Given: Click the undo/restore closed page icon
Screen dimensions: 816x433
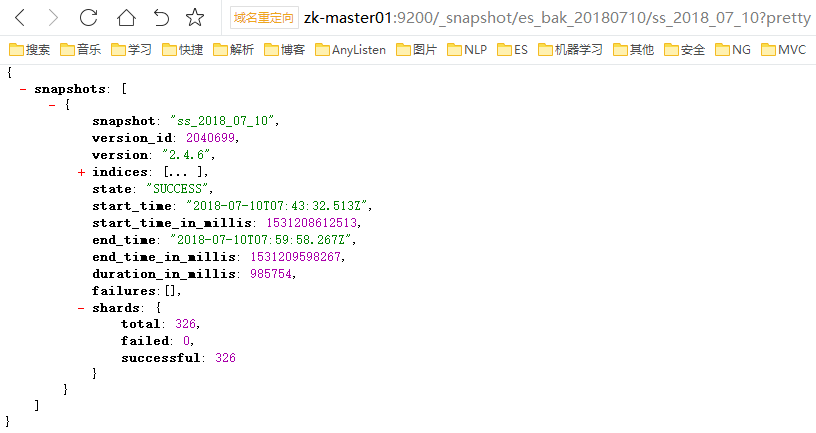Looking at the screenshot, I should pos(161,18).
